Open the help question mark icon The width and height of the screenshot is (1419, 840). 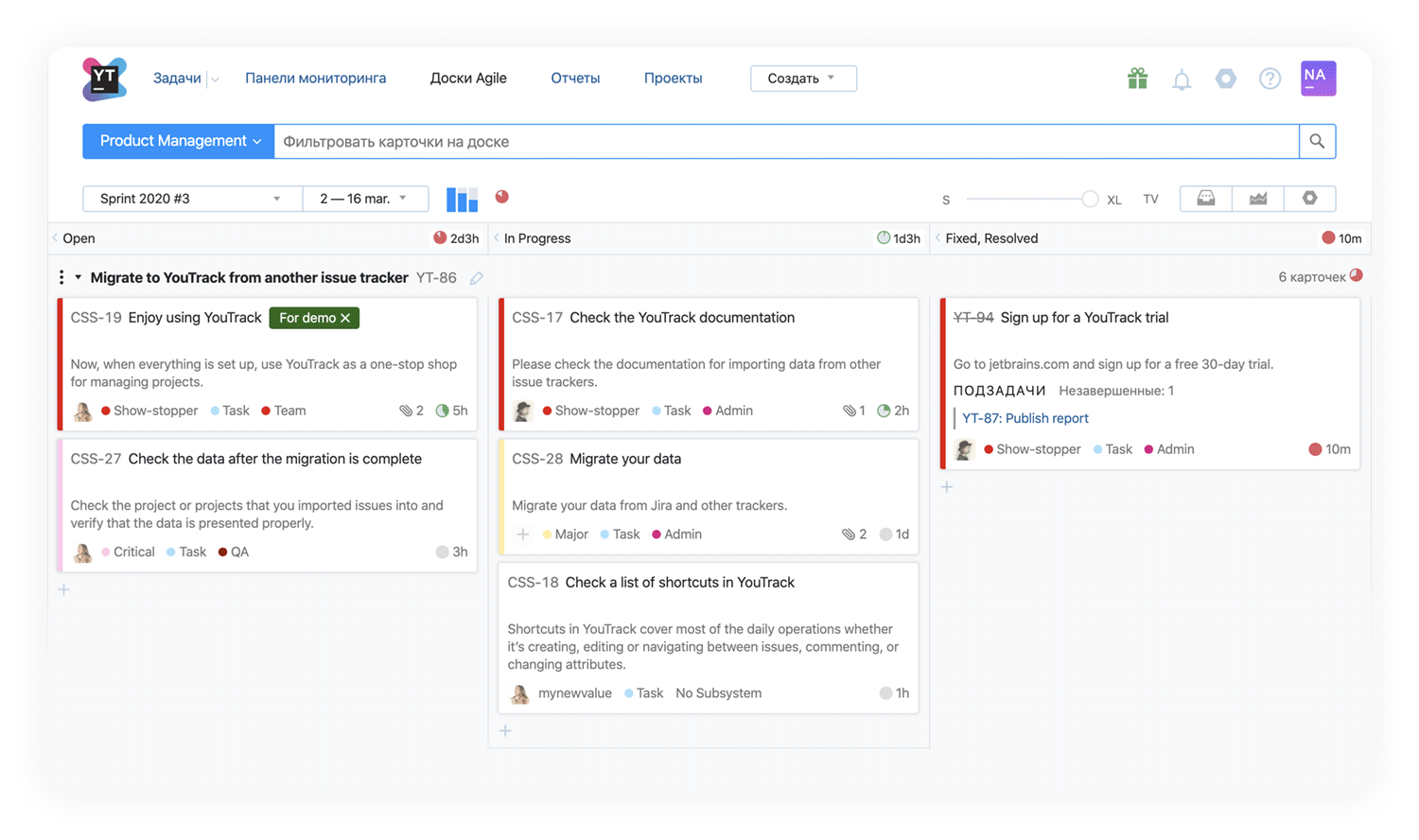1270,79
